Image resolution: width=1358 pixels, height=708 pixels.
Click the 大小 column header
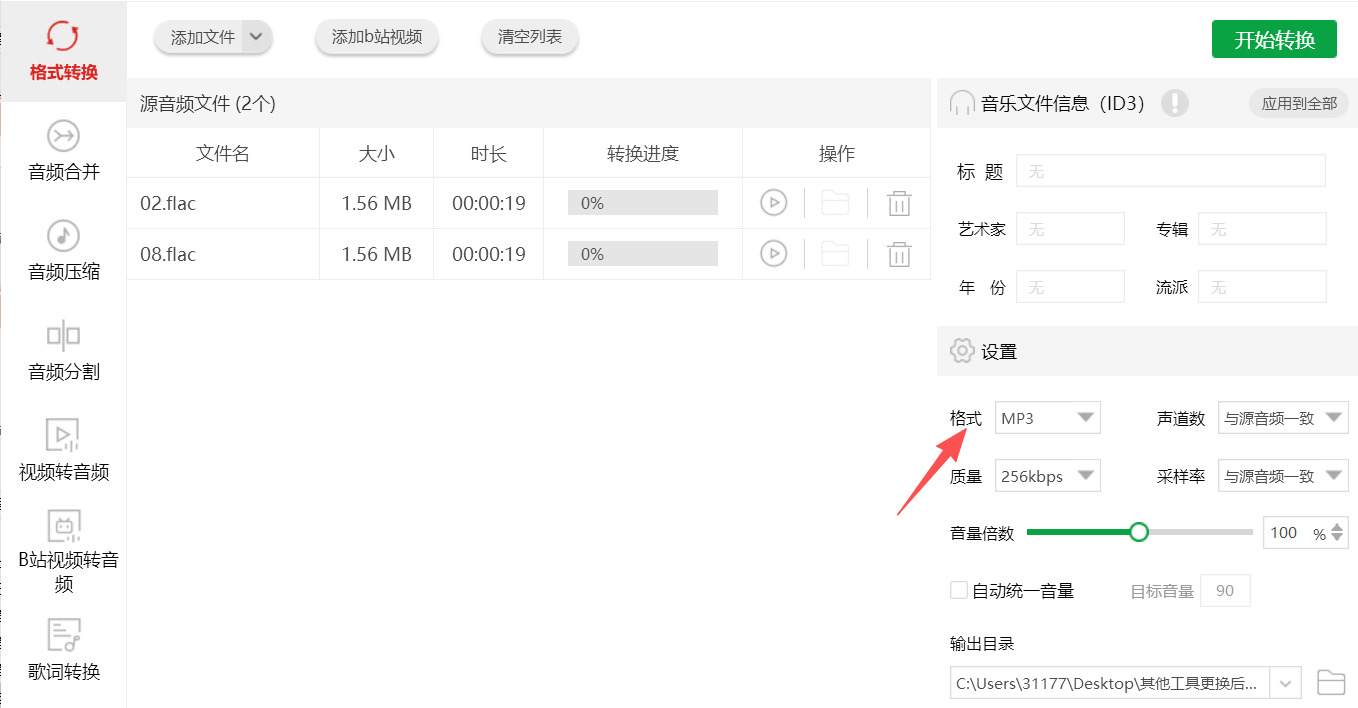pyautogui.click(x=377, y=153)
